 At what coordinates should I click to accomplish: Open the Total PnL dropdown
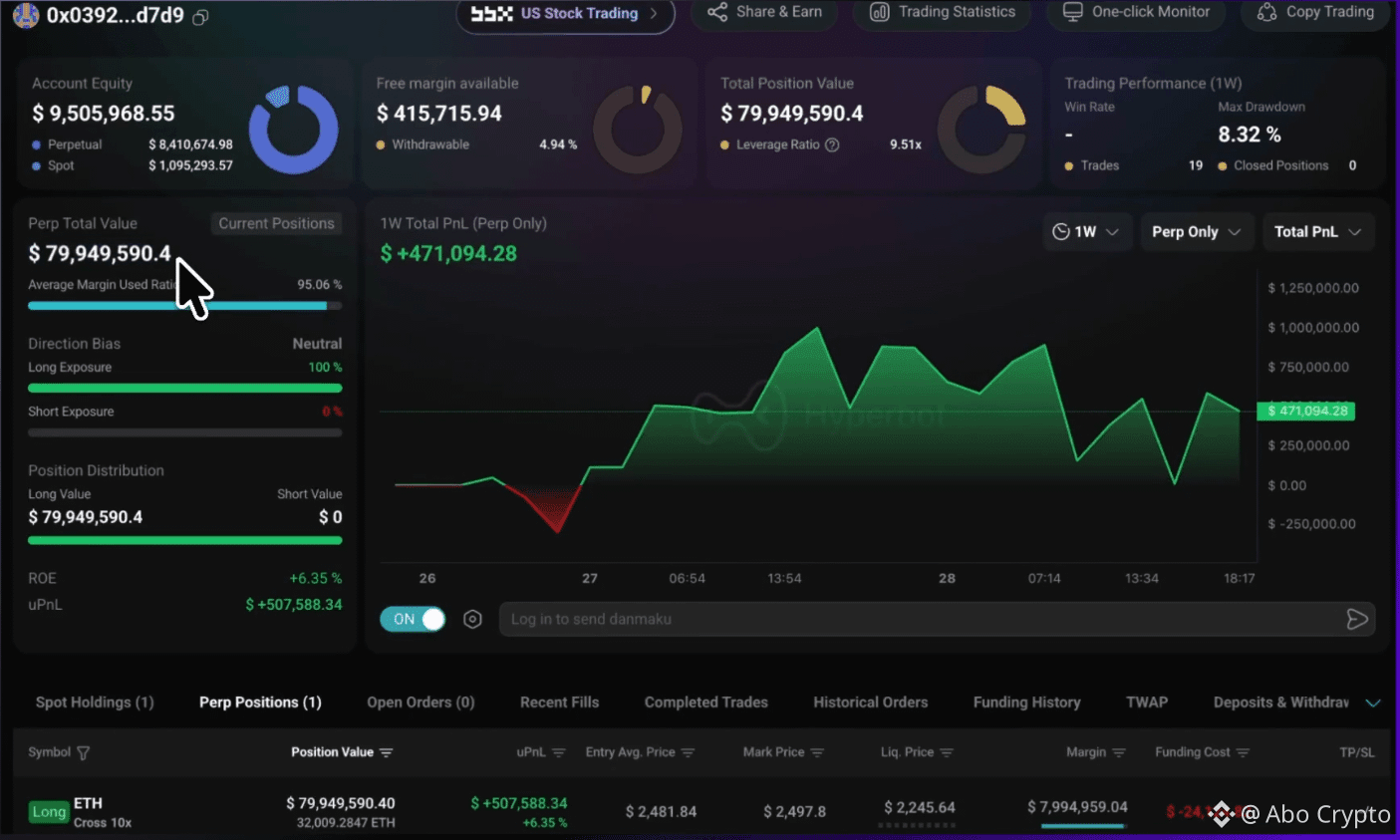[1318, 232]
